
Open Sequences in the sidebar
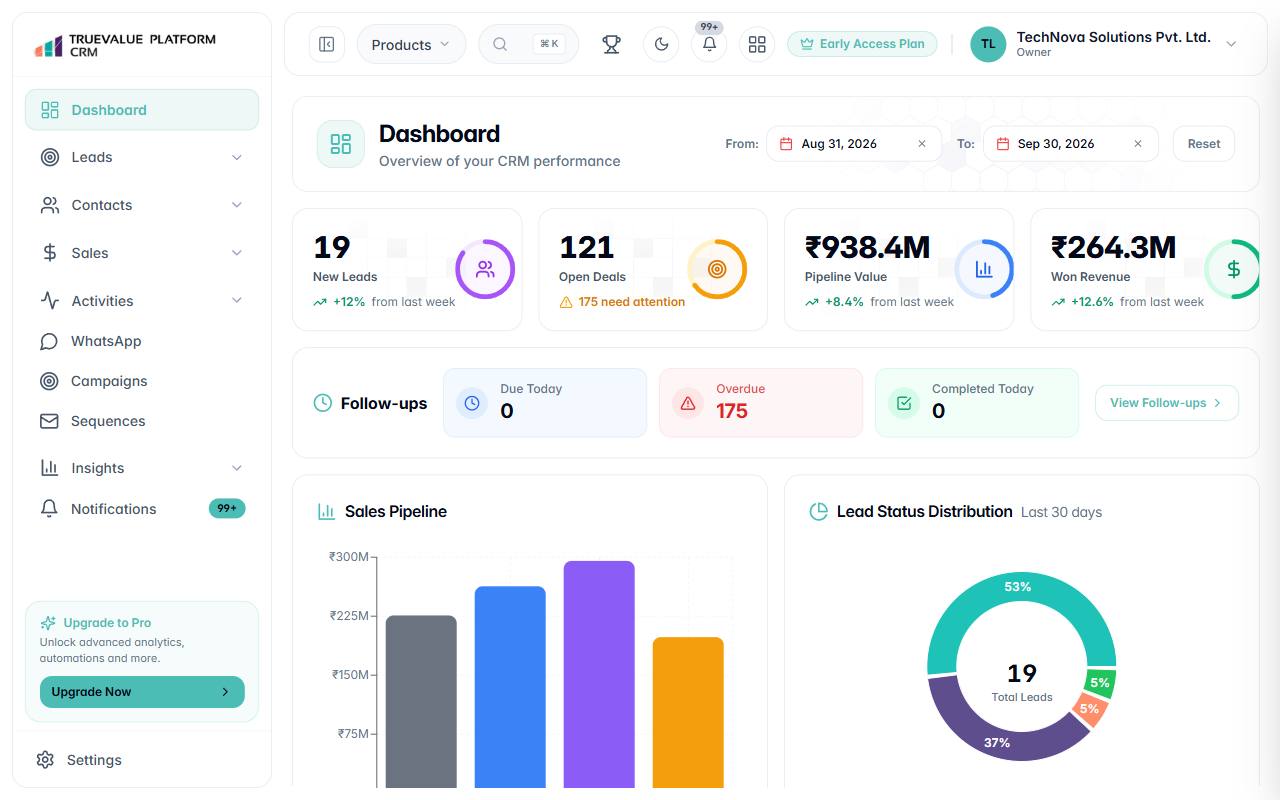142,421
